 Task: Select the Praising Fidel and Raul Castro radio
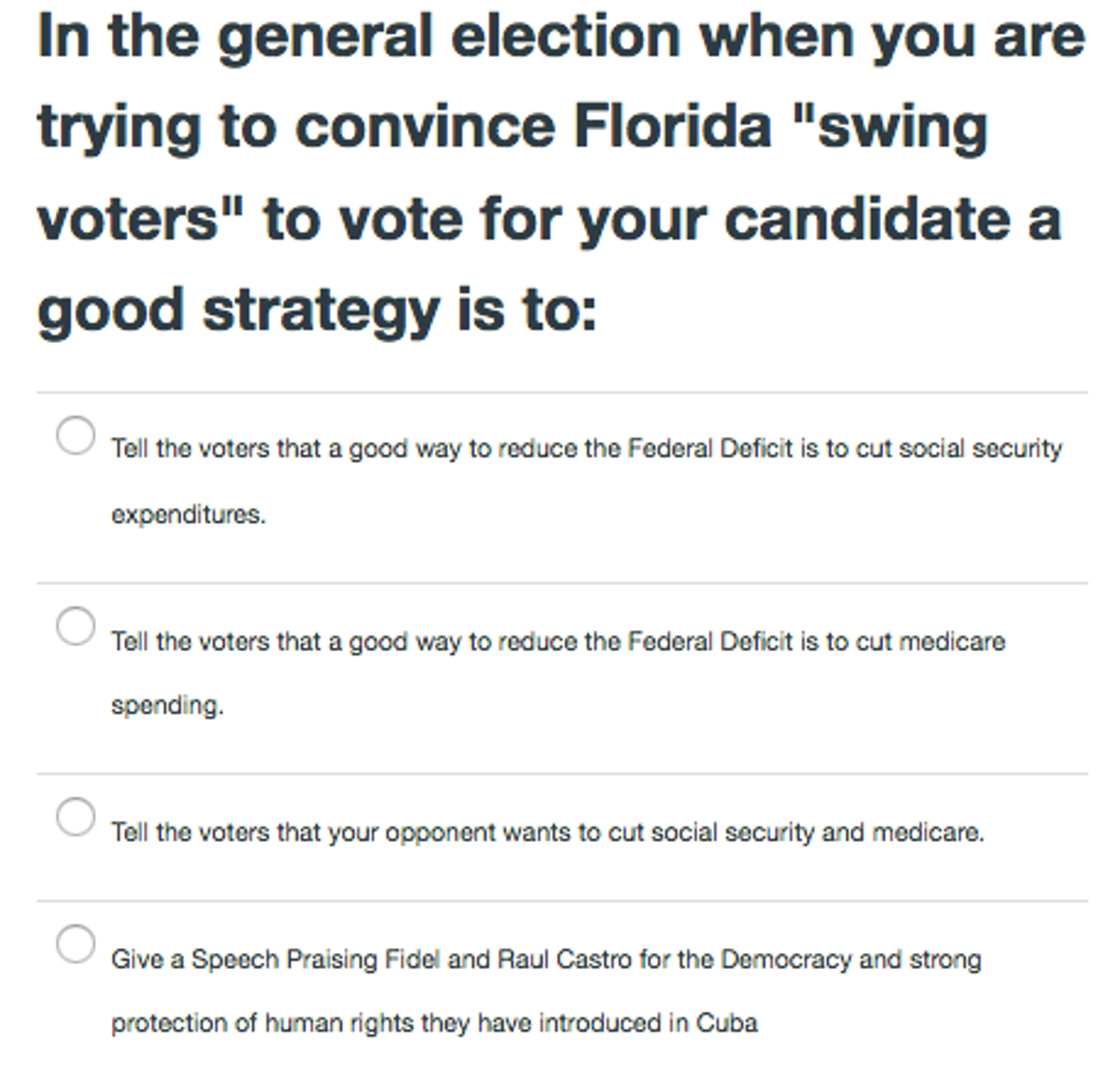click(76, 943)
